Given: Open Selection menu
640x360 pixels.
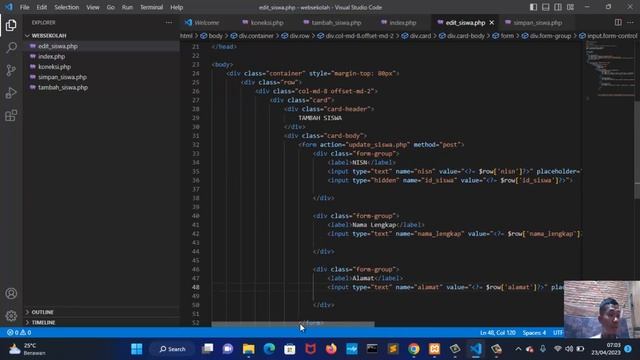Looking at the screenshot, I should pyautogui.click(x=67, y=7).
